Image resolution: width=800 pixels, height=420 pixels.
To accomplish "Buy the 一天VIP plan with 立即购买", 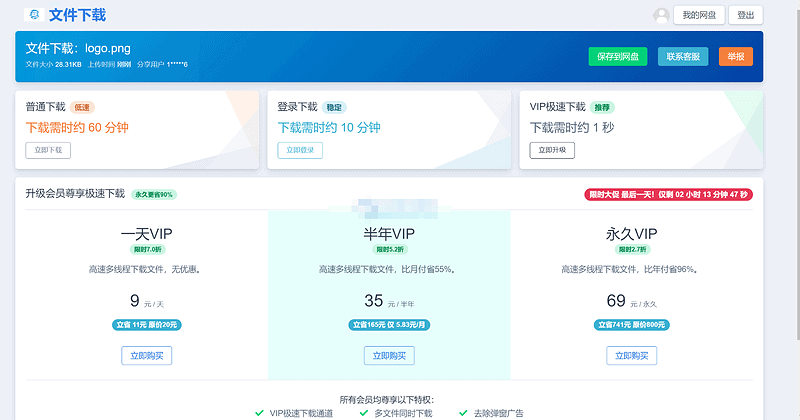I will 147,355.
